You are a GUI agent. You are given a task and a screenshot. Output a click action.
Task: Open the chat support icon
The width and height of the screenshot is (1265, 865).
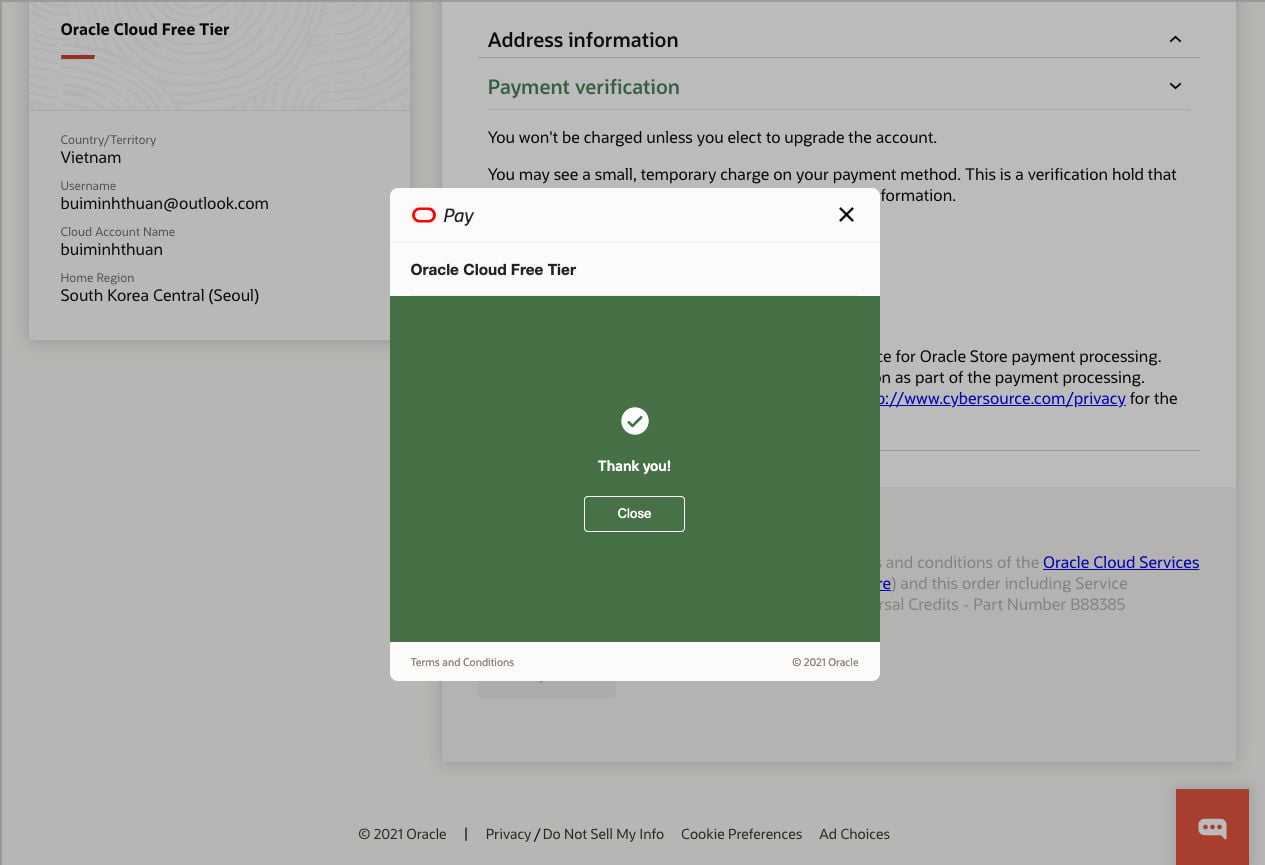1212,827
